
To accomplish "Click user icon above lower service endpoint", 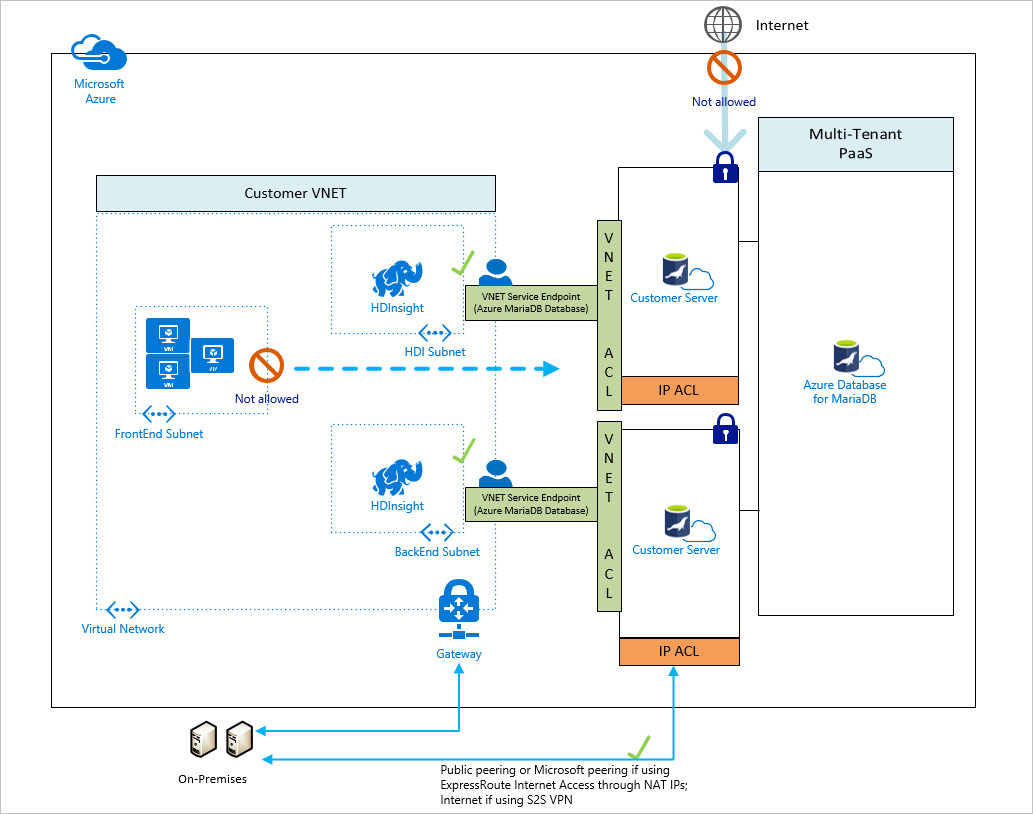I will click(x=495, y=474).
